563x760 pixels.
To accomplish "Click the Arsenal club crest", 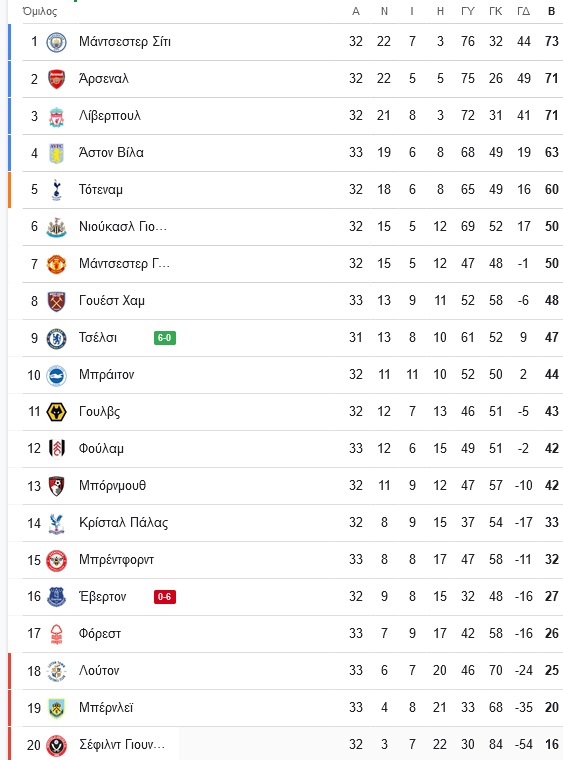I will [56, 79].
